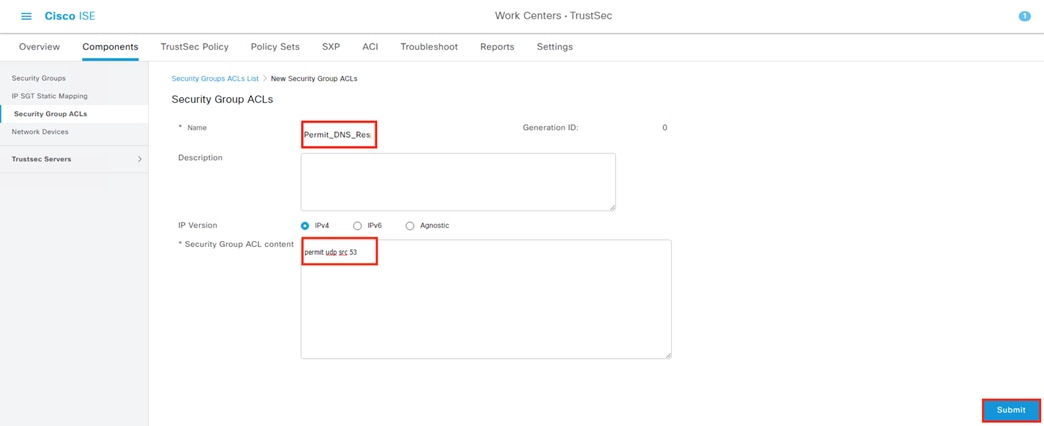Open the TrustSec Policy tab
This screenshot has width=1044, height=426.
194,47
